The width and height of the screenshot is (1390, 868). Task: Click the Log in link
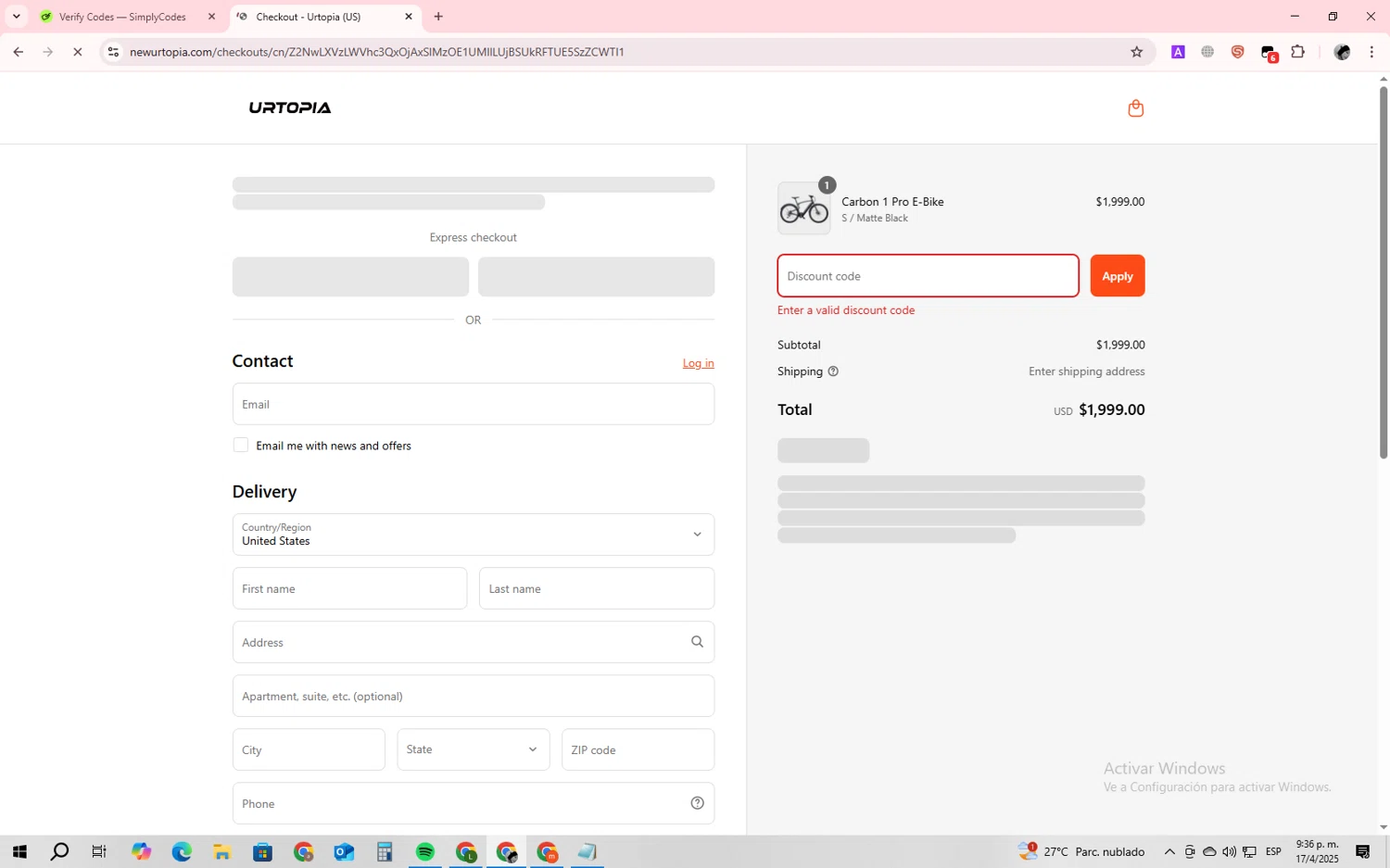(699, 363)
